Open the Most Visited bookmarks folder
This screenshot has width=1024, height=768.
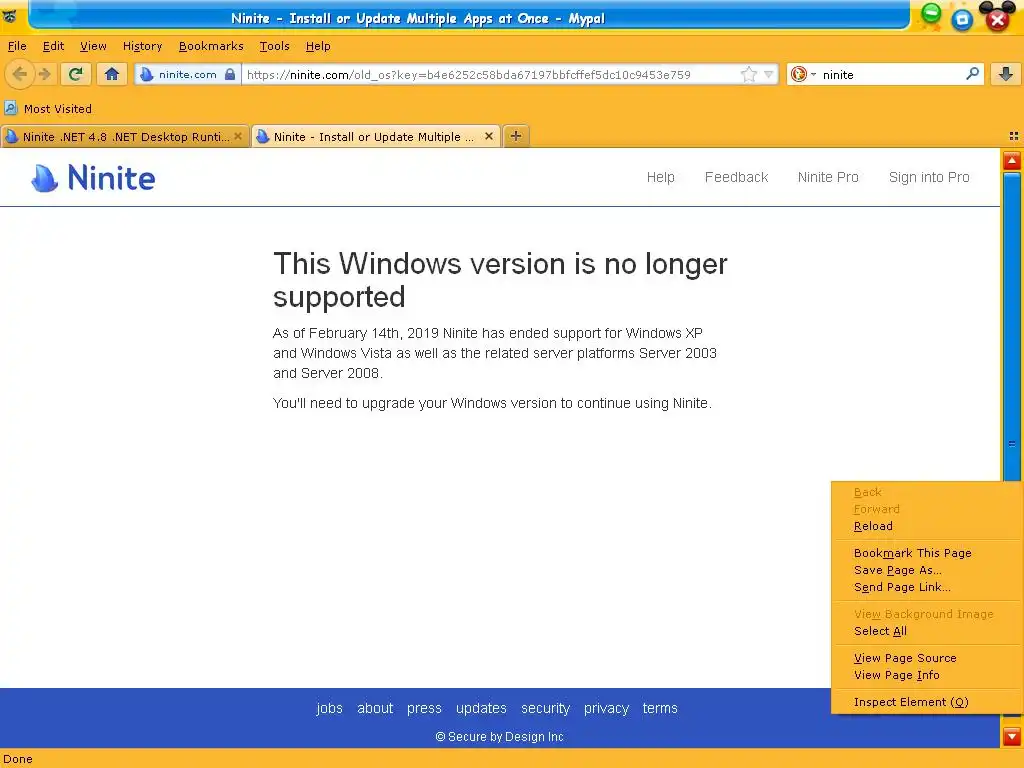click(x=48, y=108)
